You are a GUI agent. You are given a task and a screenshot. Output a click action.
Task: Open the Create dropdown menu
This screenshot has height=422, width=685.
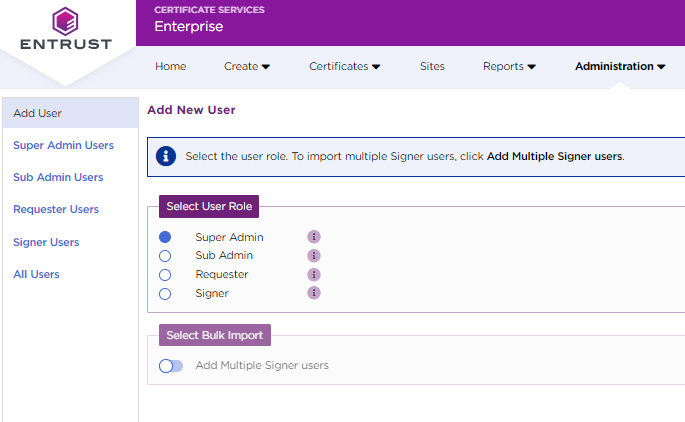coord(247,67)
